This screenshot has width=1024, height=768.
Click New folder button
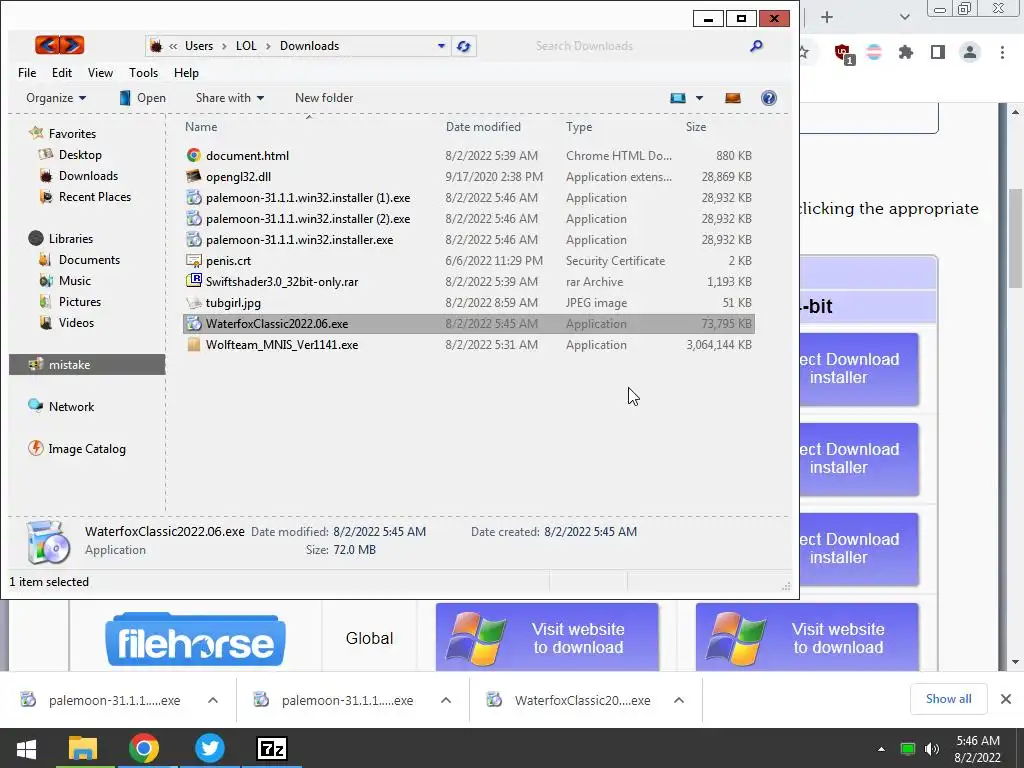pos(324,98)
